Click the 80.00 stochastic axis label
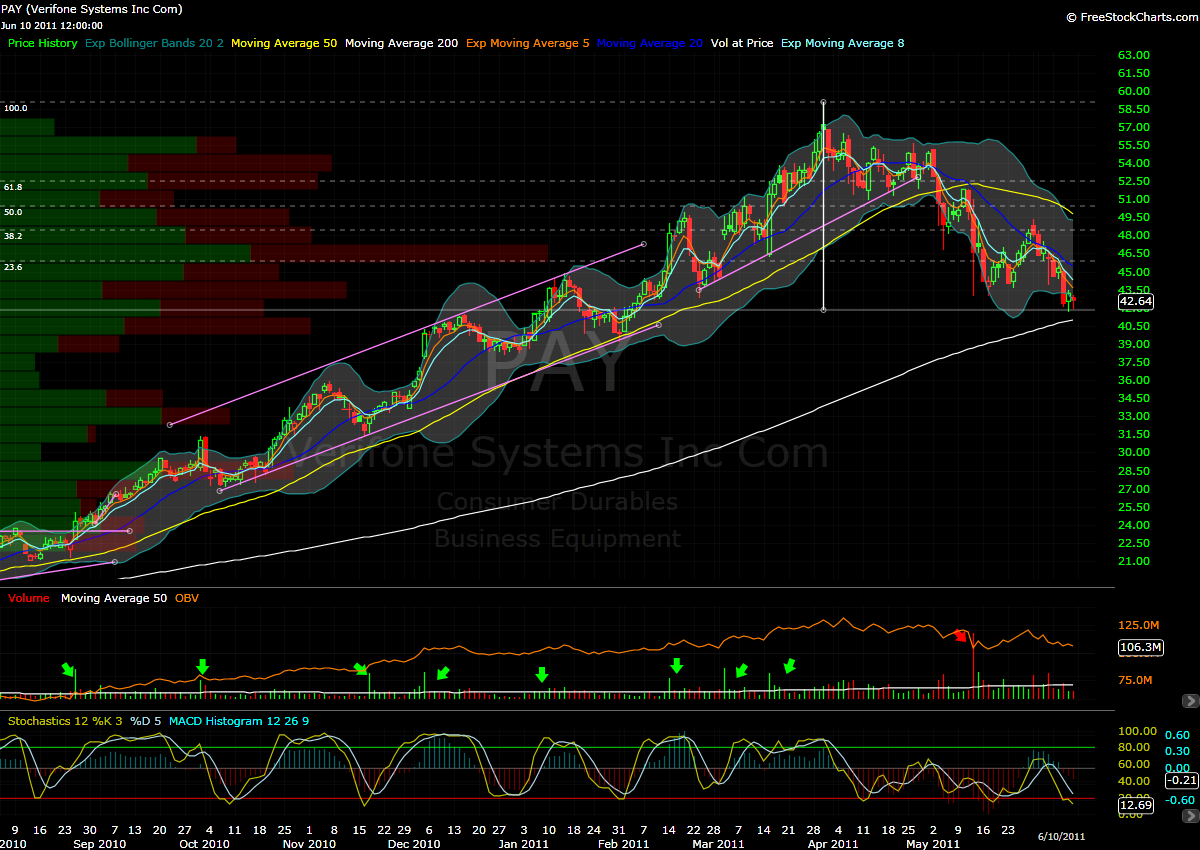 click(1134, 747)
